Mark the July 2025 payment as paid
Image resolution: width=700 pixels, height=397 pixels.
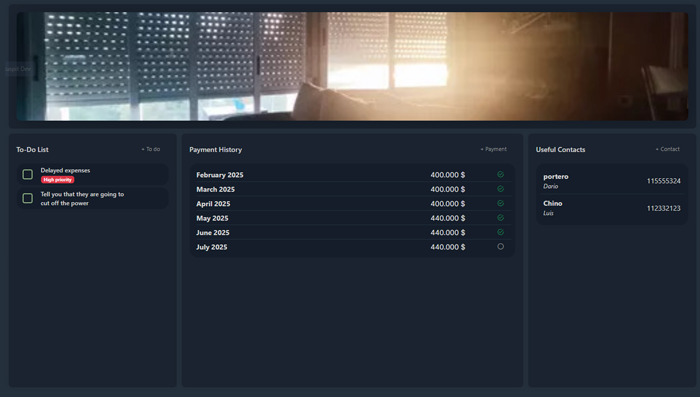[500, 247]
